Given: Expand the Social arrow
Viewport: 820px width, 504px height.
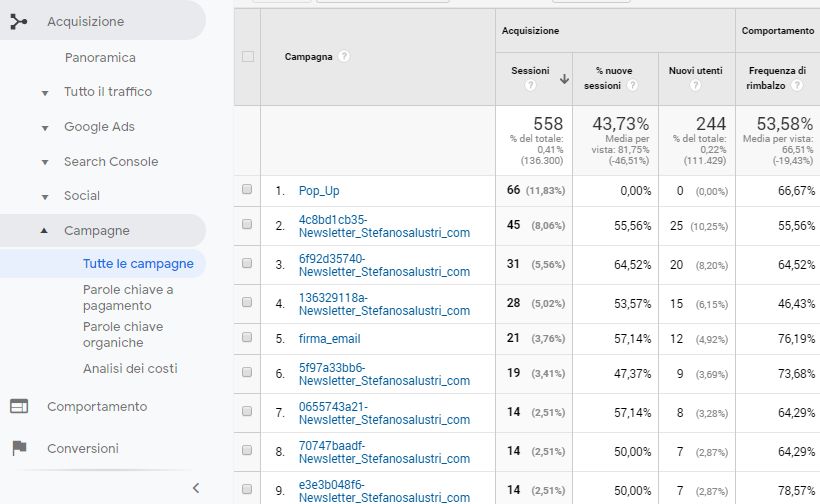Looking at the screenshot, I should click(45, 197).
